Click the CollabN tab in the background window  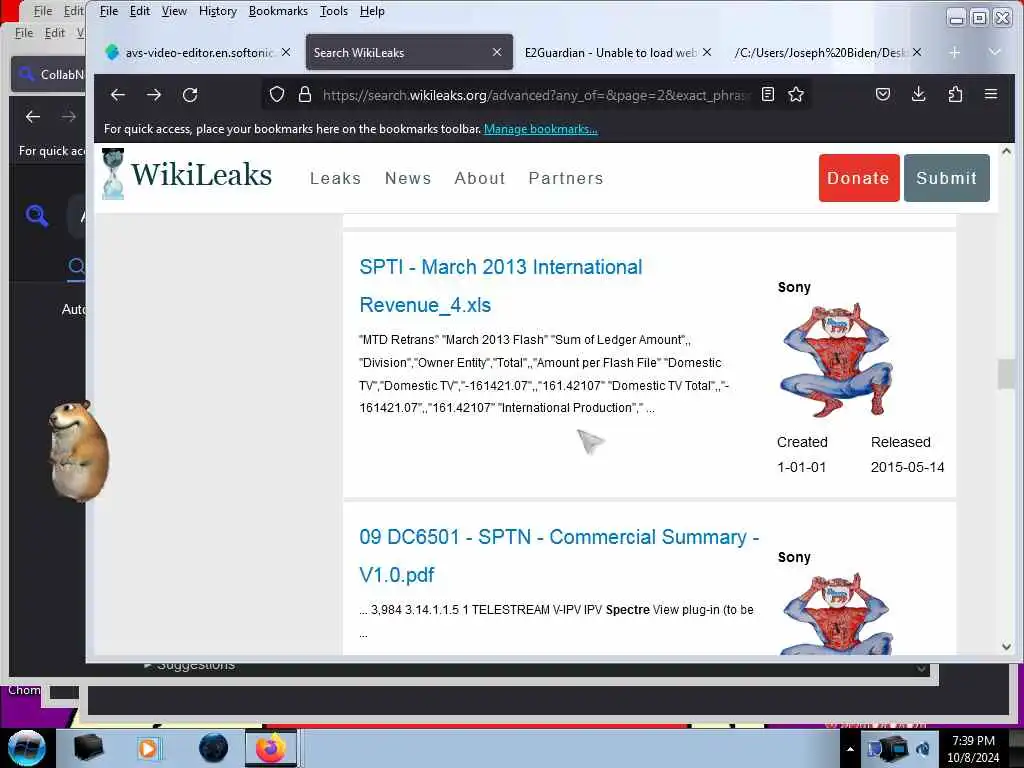pos(49,74)
